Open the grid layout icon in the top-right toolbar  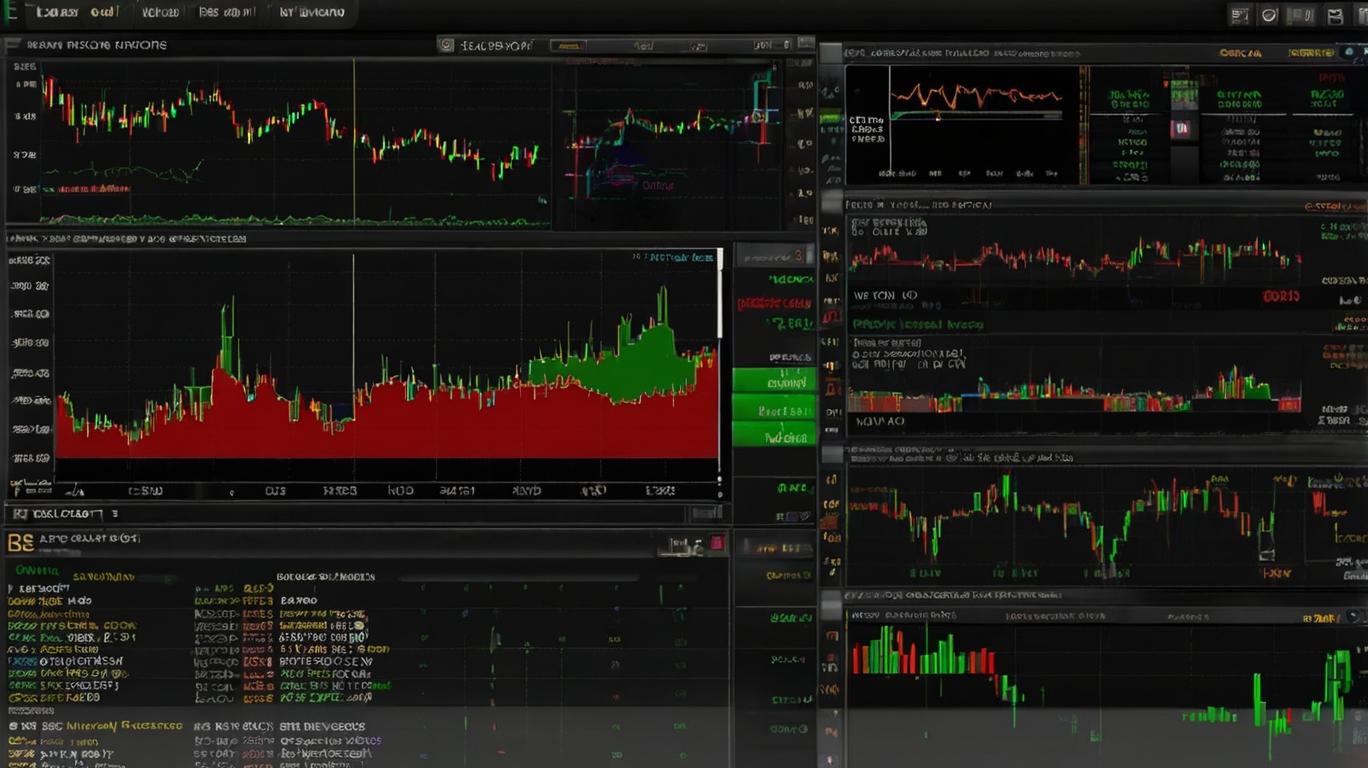(x=1238, y=15)
